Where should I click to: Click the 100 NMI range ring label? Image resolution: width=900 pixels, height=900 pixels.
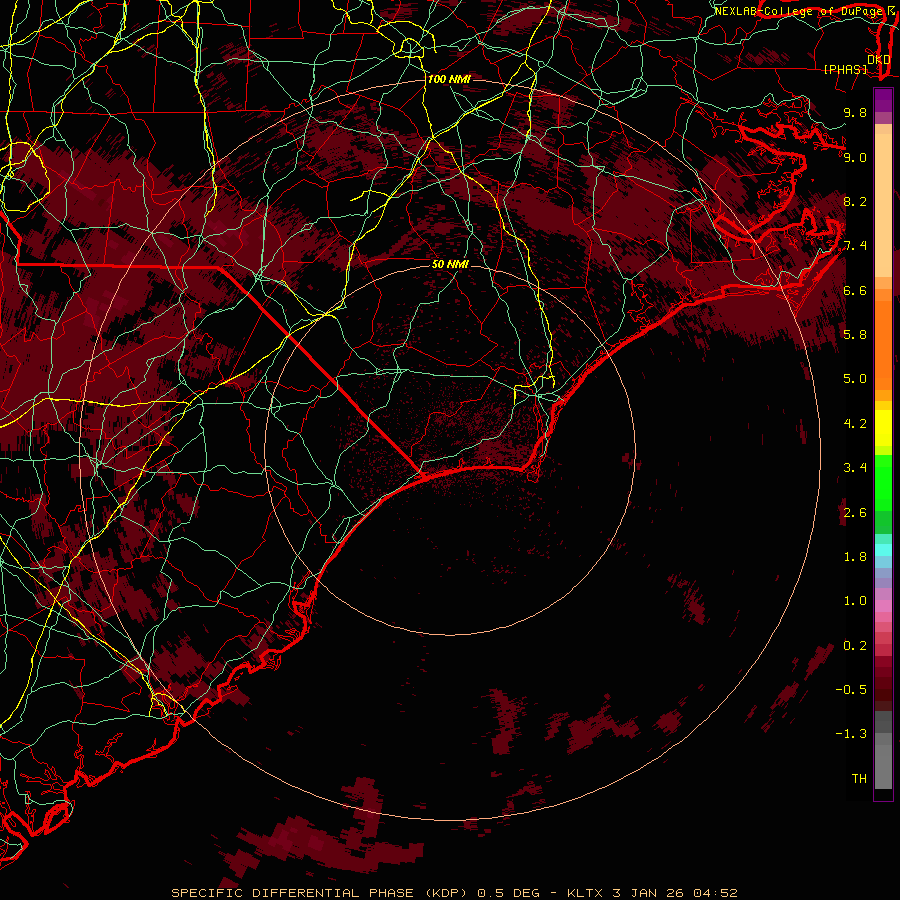449,79
